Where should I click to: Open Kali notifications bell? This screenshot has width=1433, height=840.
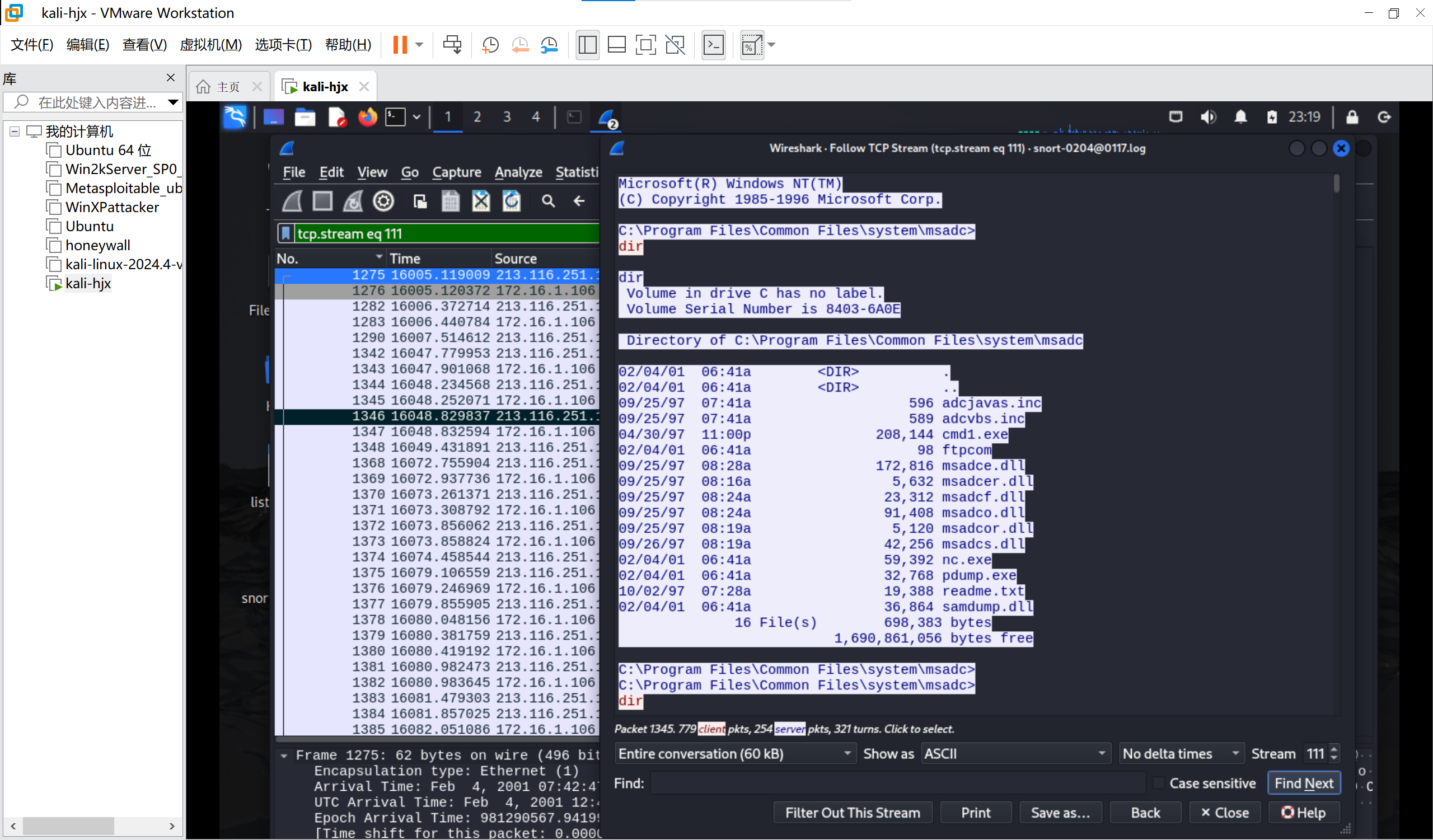1240,117
